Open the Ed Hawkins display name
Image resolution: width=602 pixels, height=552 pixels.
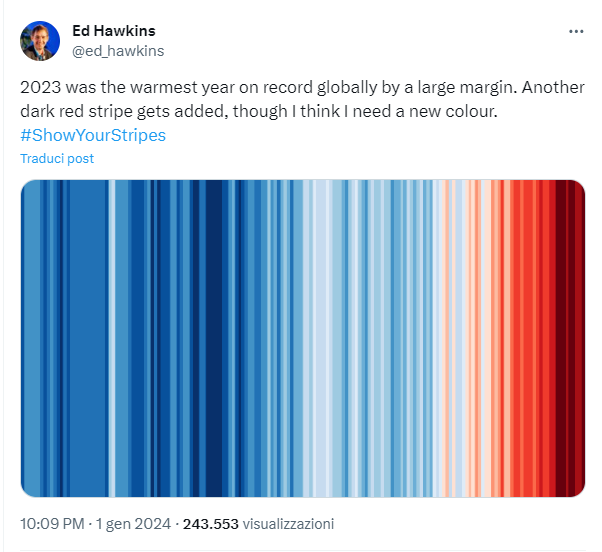(x=114, y=31)
